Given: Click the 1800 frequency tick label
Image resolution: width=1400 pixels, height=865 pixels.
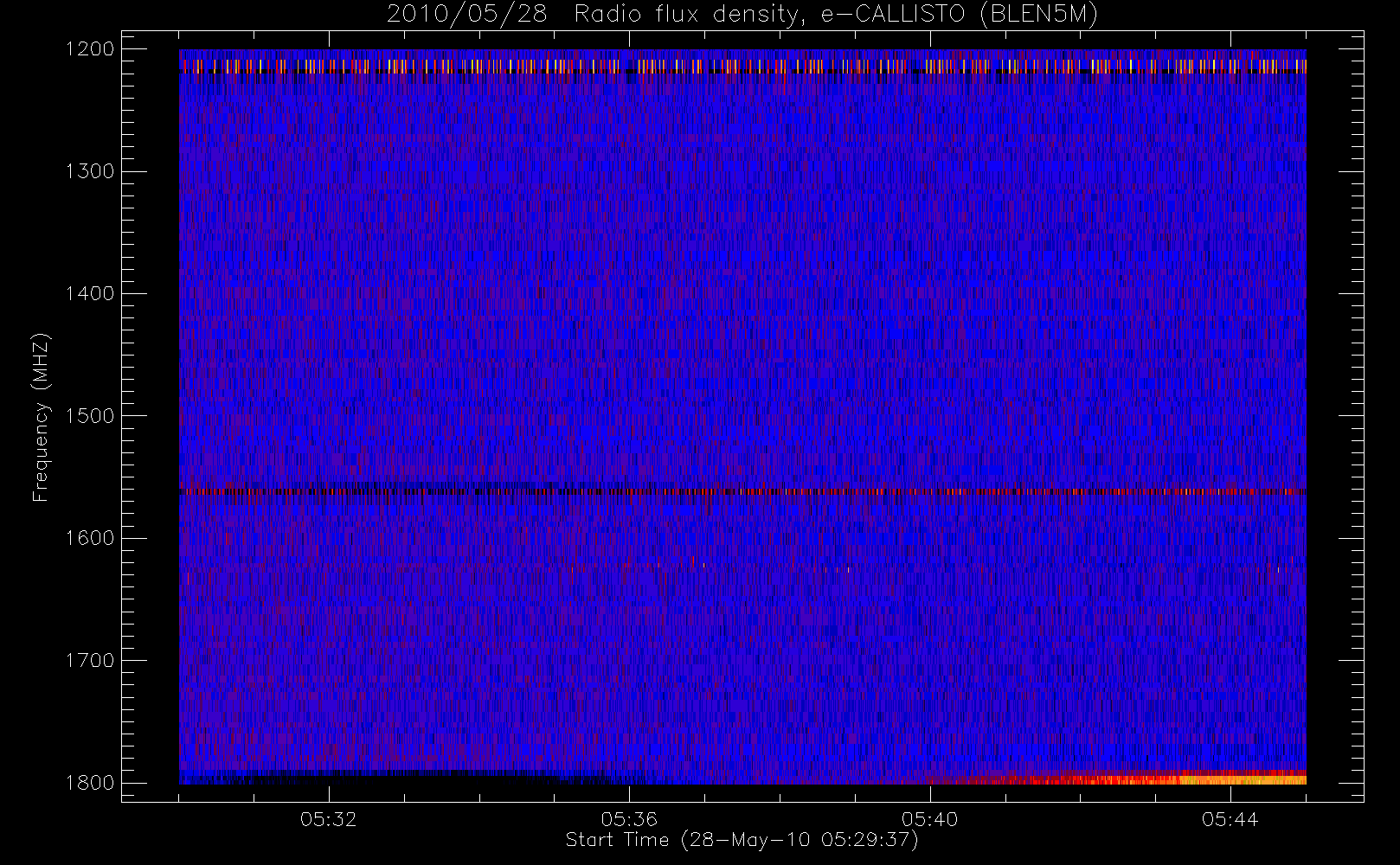Looking at the screenshot, I should click(90, 782).
